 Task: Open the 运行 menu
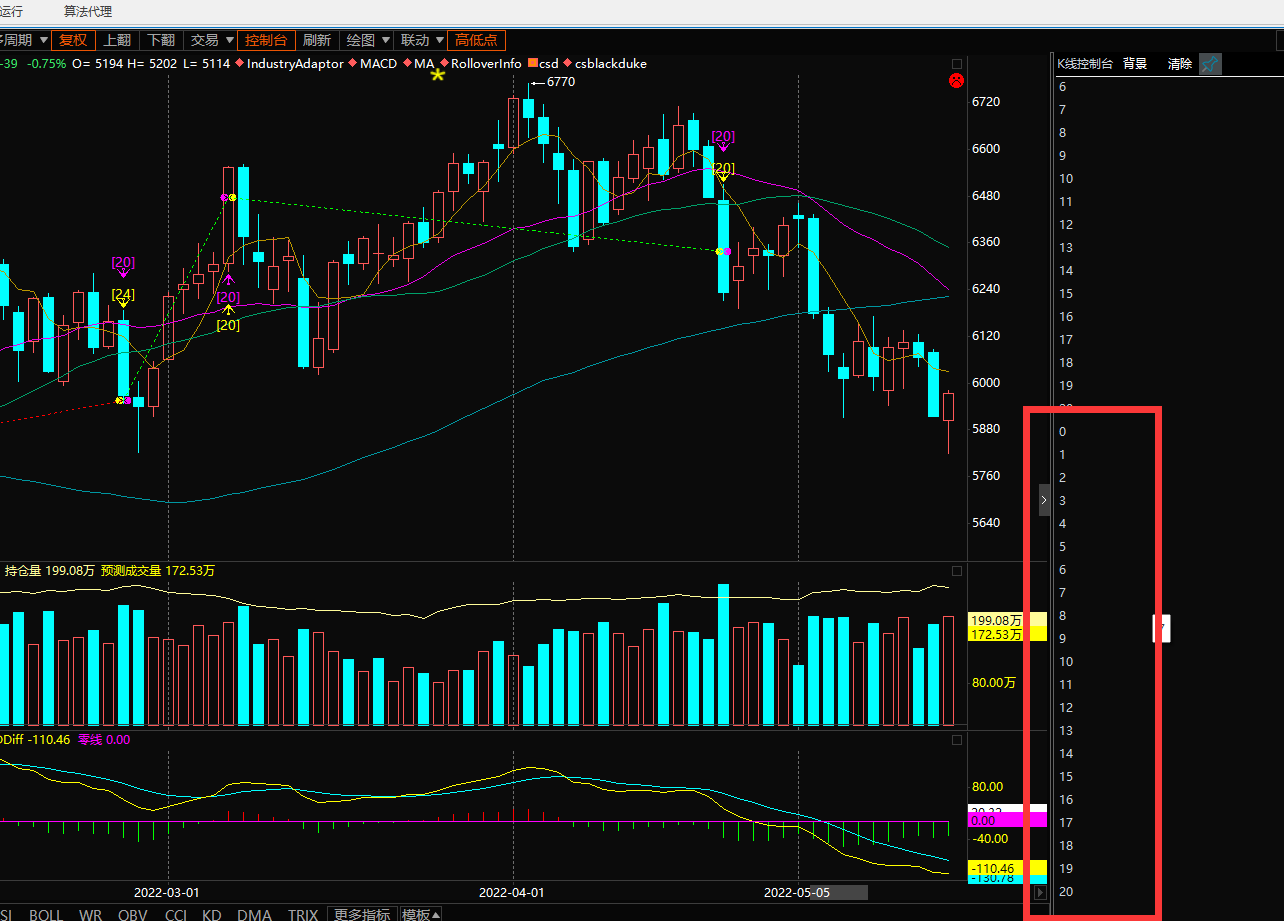[x=12, y=12]
